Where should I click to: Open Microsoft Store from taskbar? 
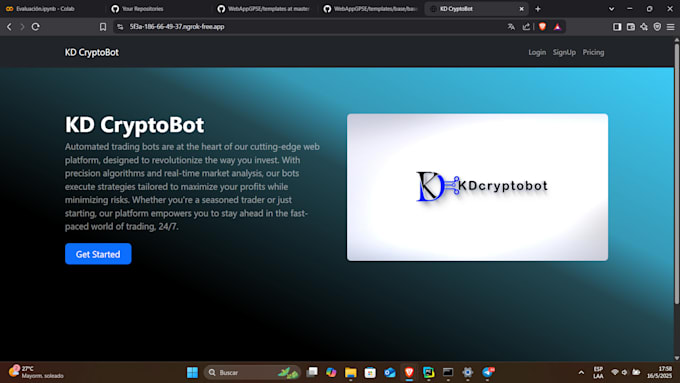tap(370, 372)
